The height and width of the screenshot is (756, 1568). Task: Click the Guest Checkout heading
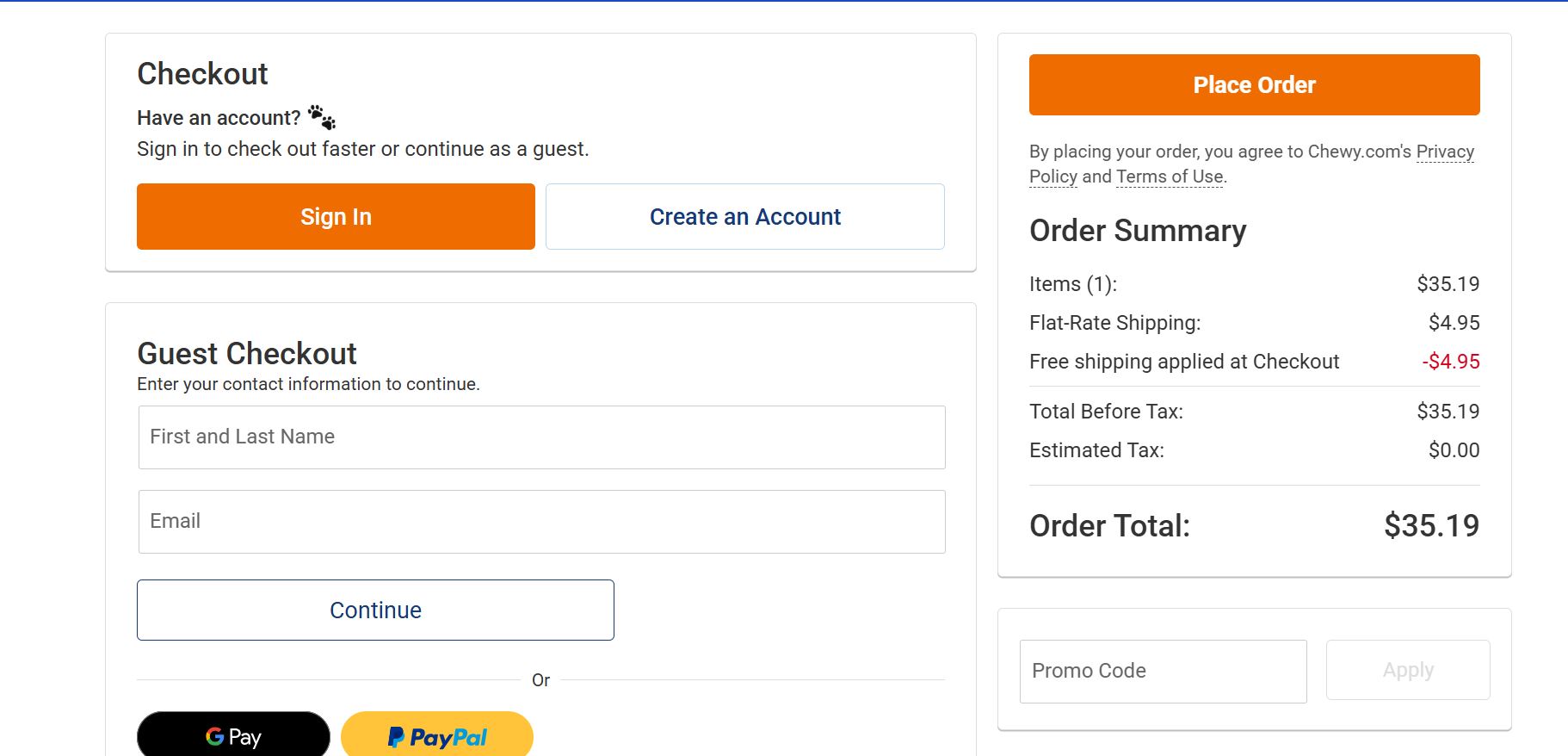pos(247,353)
